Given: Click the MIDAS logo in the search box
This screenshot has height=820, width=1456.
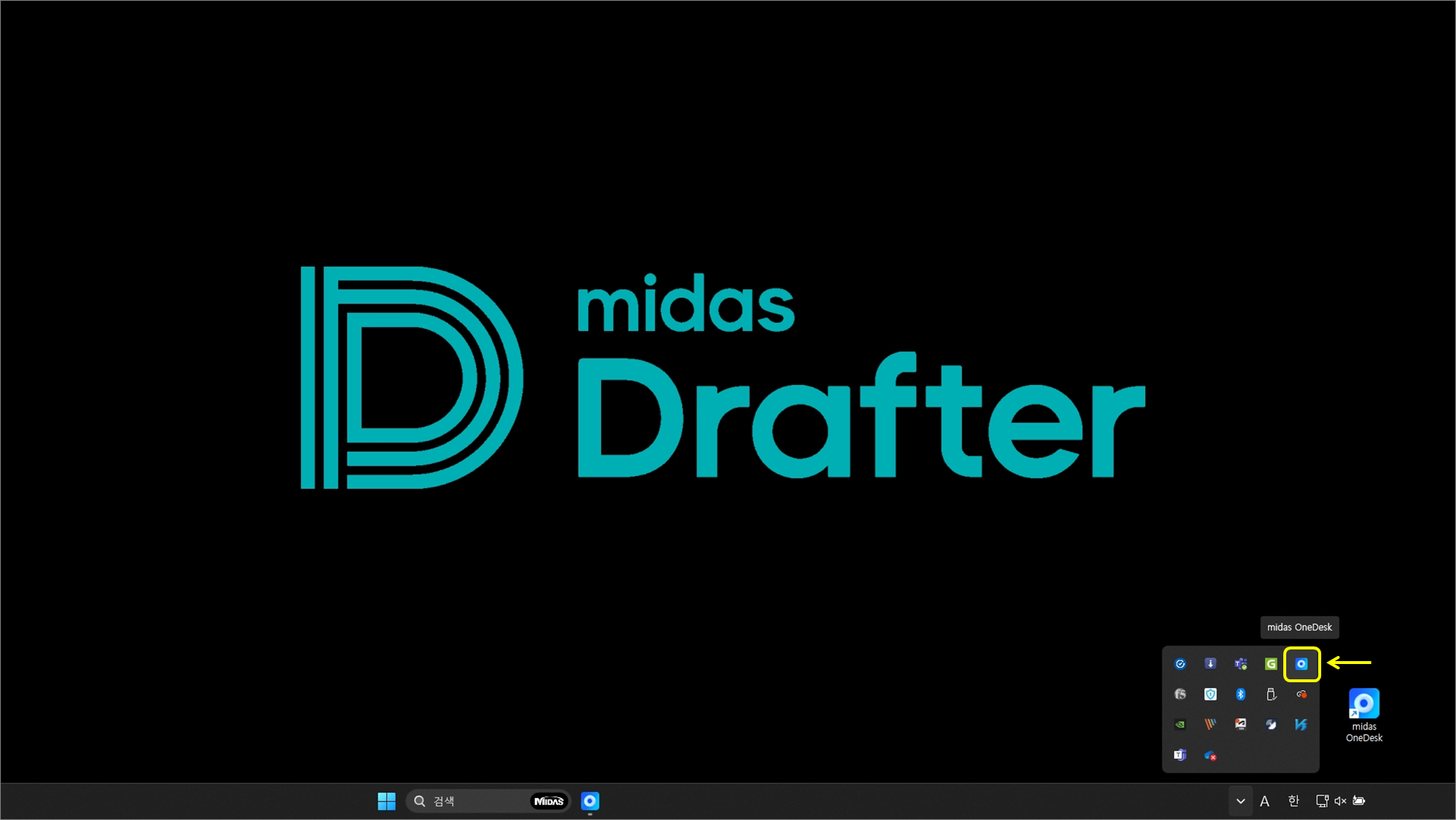Looking at the screenshot, I should (x=549, y=801).
